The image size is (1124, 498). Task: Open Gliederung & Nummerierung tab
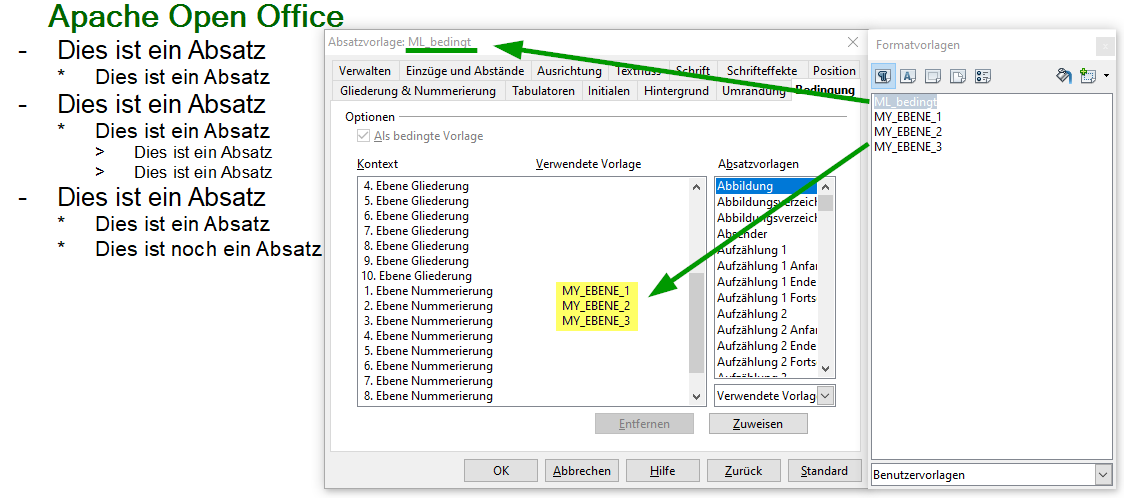click(419, 91)
